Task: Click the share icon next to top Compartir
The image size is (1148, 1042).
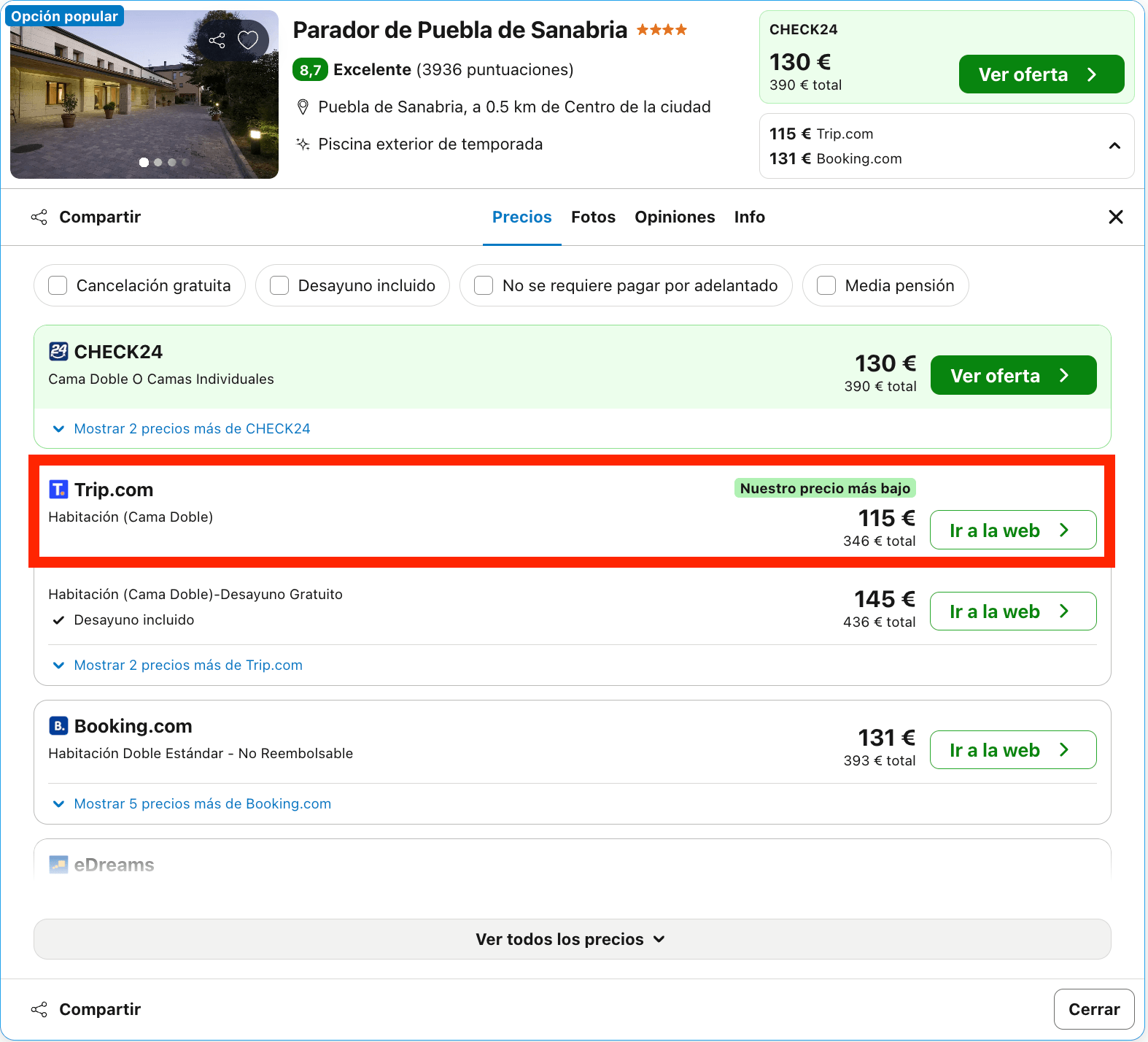Action: coord(39,217)
